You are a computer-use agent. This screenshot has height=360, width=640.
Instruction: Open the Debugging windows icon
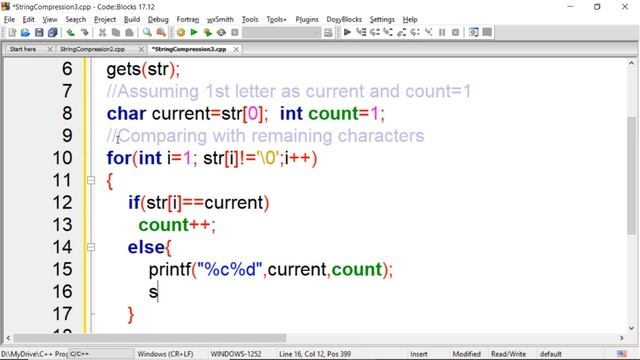pyautogui.click(x=473, y=32)
